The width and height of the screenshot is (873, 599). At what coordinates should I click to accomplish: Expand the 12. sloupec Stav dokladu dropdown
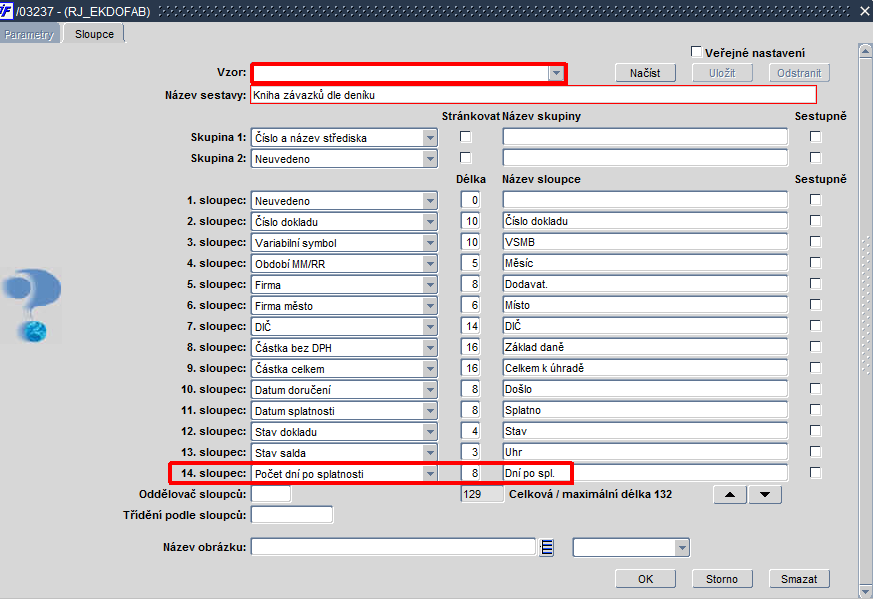429,431
